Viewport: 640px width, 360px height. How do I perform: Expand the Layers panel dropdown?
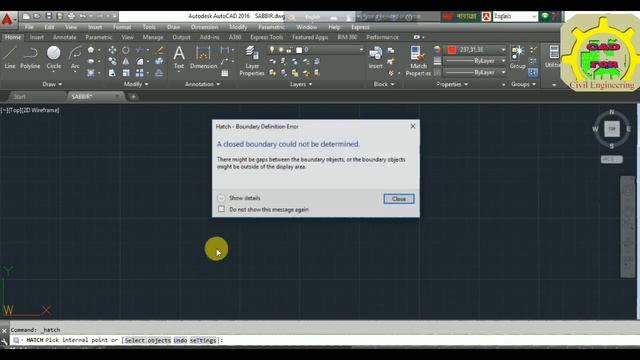pyautogui.click(x=301, y=84)
